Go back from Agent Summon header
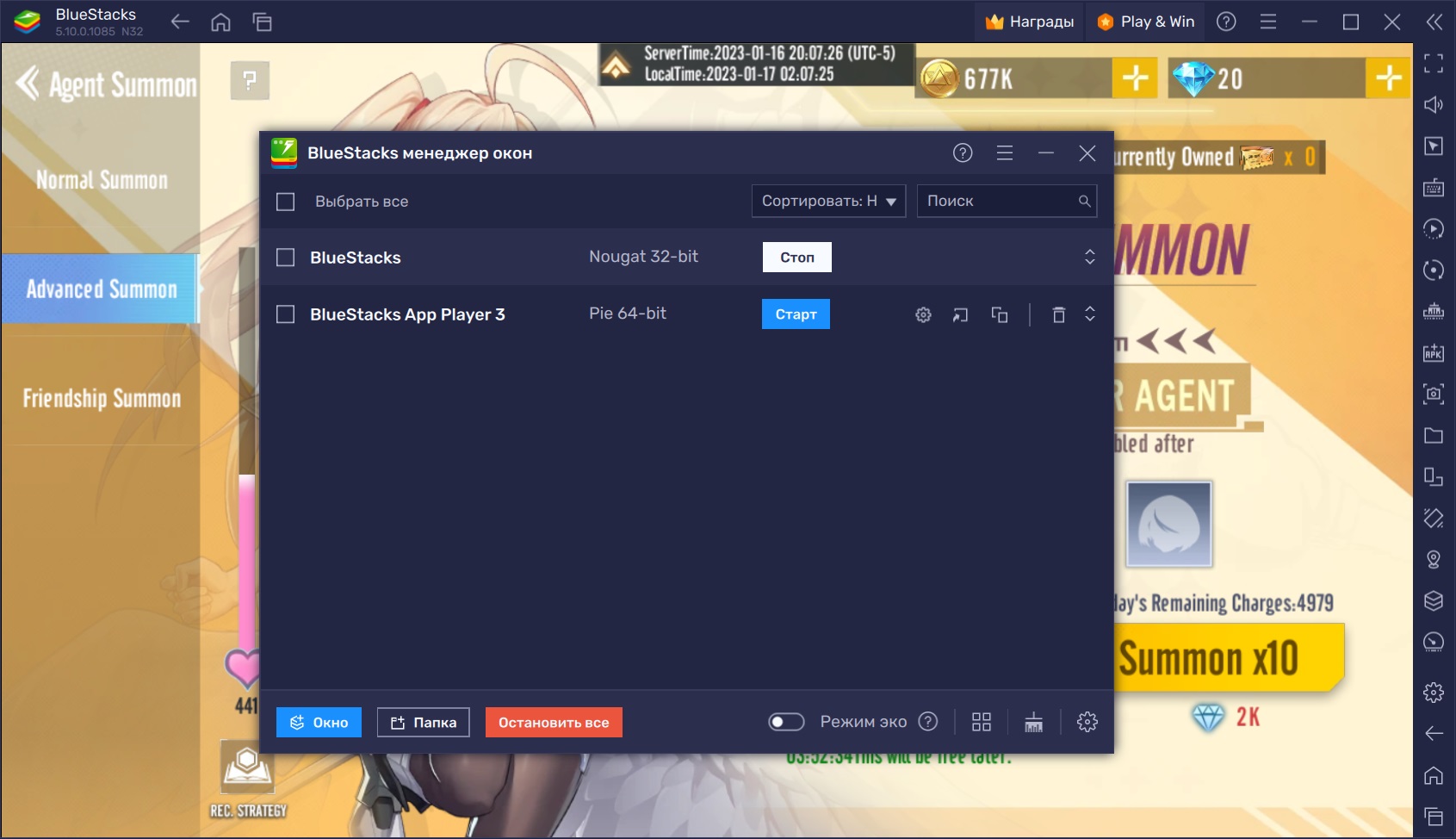The width and height of the screenshot is (1456, 839). [28, 84]
